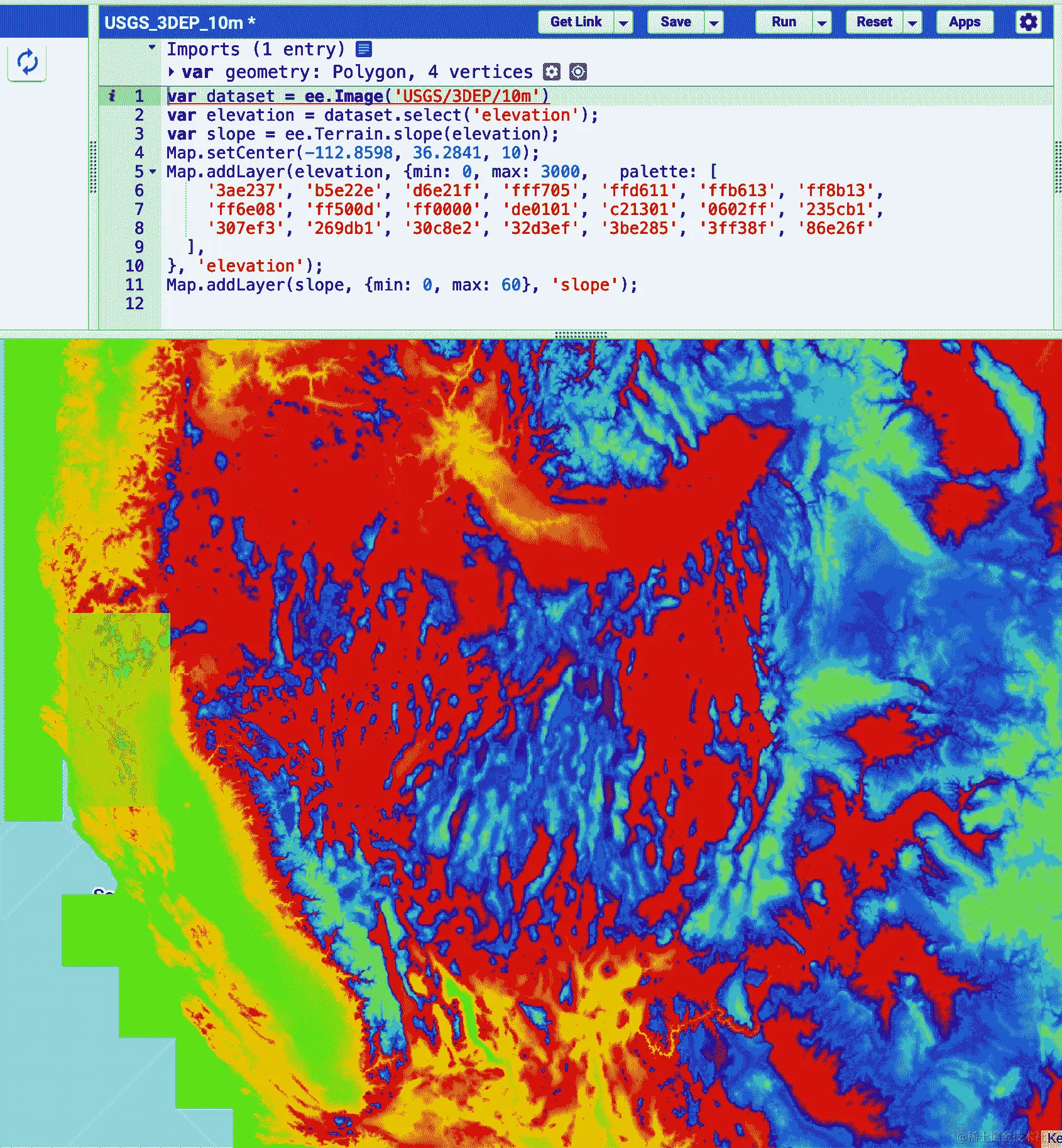Screen dimensions: 1062x1148
Task: Fold the addLayer block at line 5
Action: click(x=153, y=171)
